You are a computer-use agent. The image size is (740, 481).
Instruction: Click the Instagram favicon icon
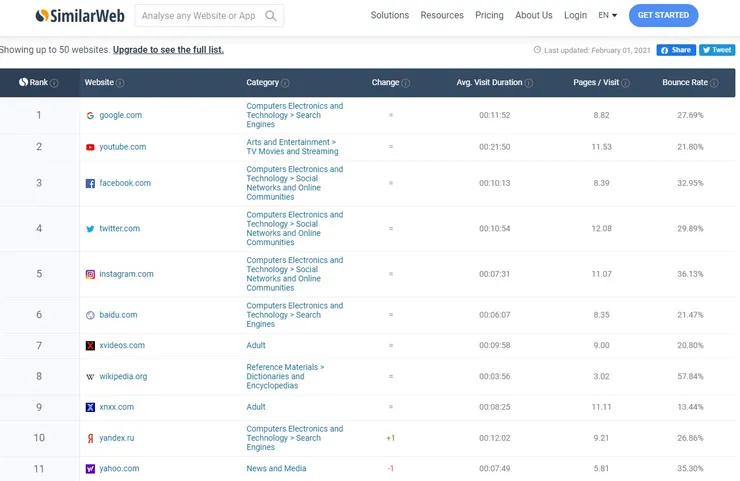click(x=90, y=274)
